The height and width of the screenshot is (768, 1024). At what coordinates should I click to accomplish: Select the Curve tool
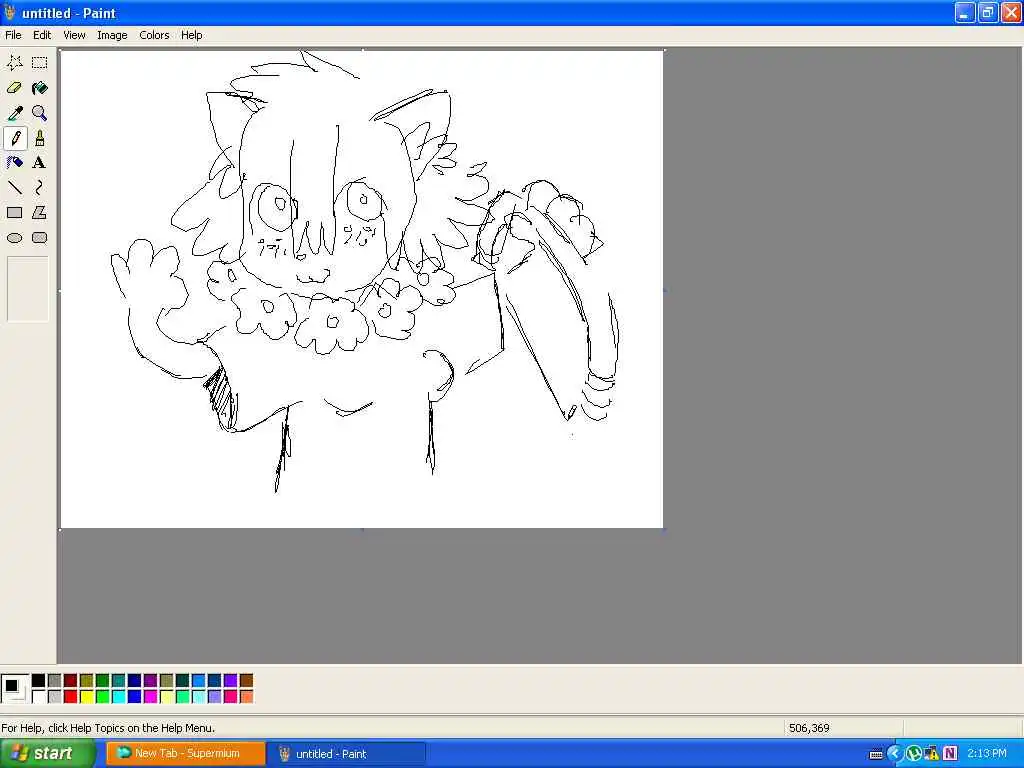pyautogui.click(x=39, y=188)
